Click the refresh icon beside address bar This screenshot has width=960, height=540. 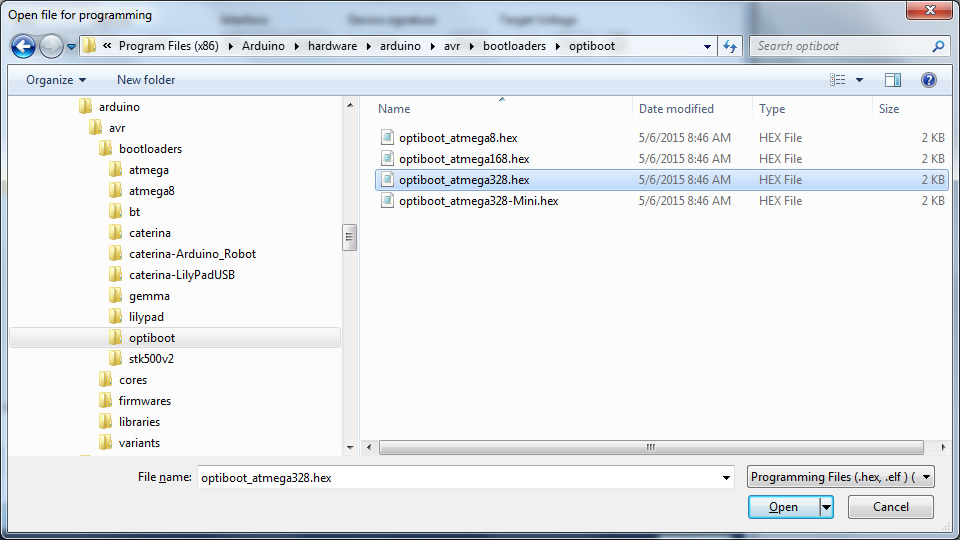pyautogui.click(x=729, y=46)
